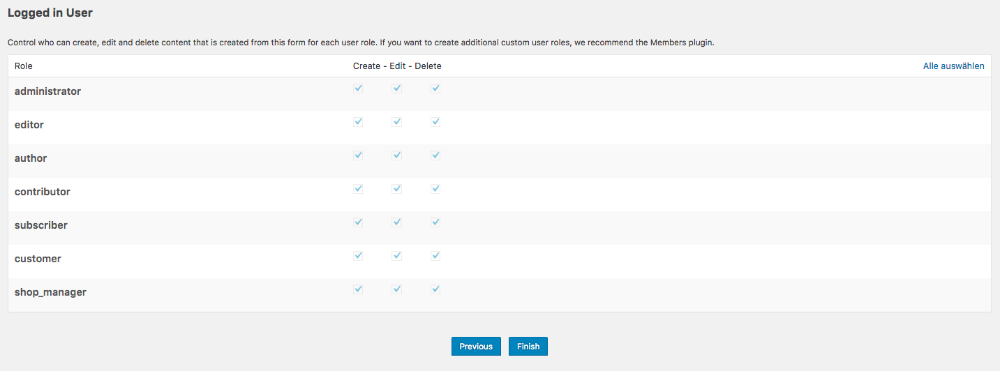Disable Edit permission for author
This screenshot has width=1000, height=371.
tap(397, 155)
